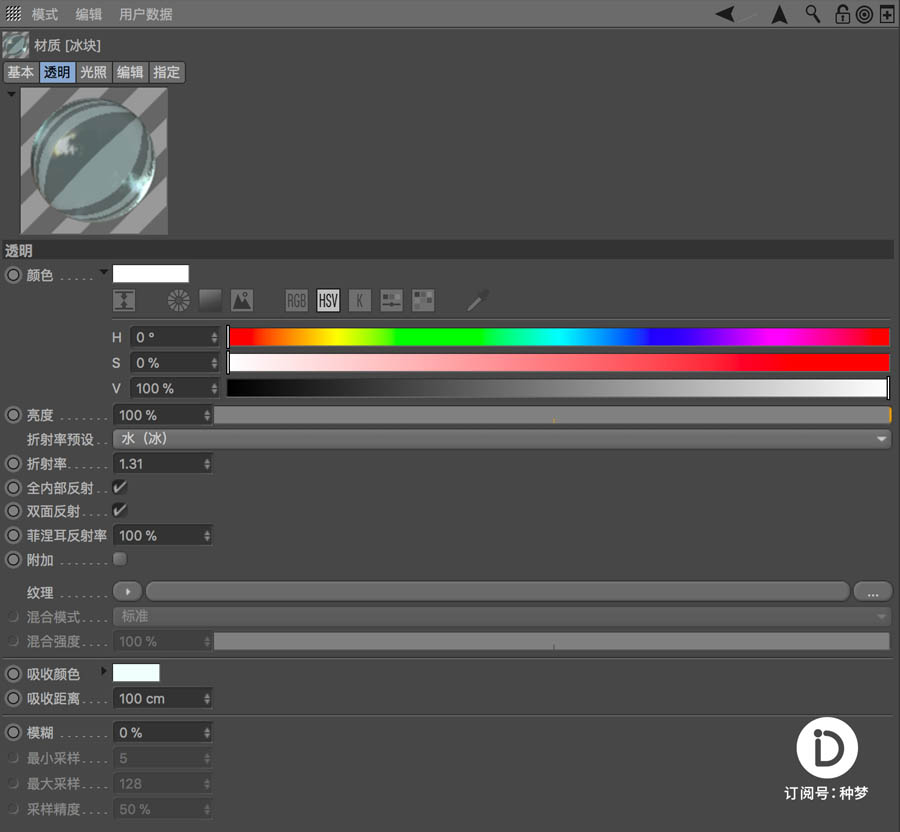Toggle the 吸收距离 animation dot

(x=13, y=698)
